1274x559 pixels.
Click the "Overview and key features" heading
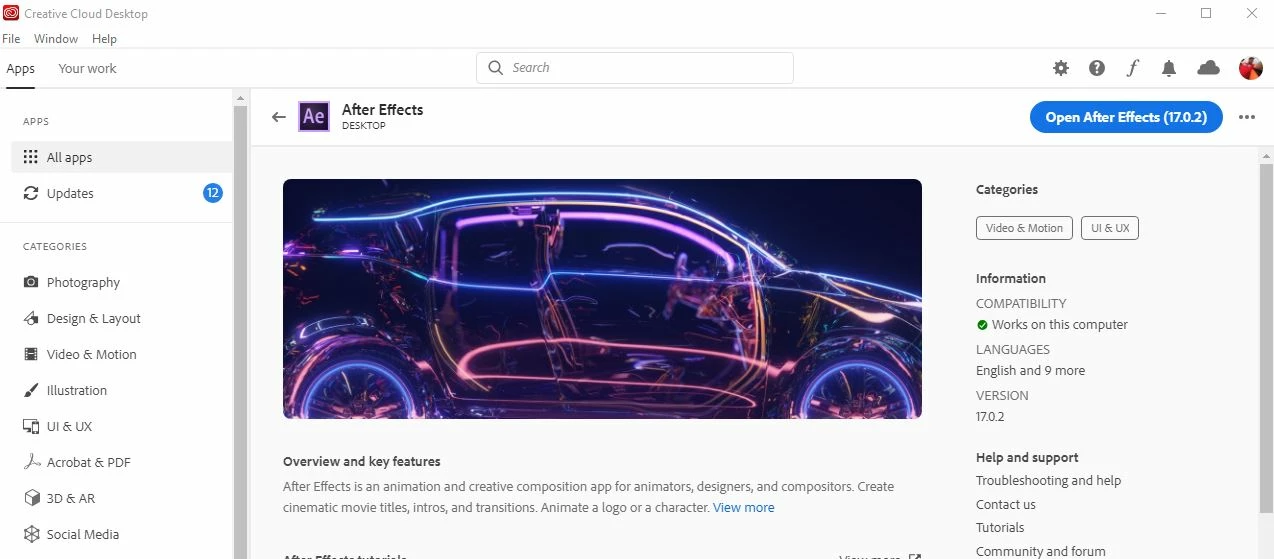coord(362,462)
